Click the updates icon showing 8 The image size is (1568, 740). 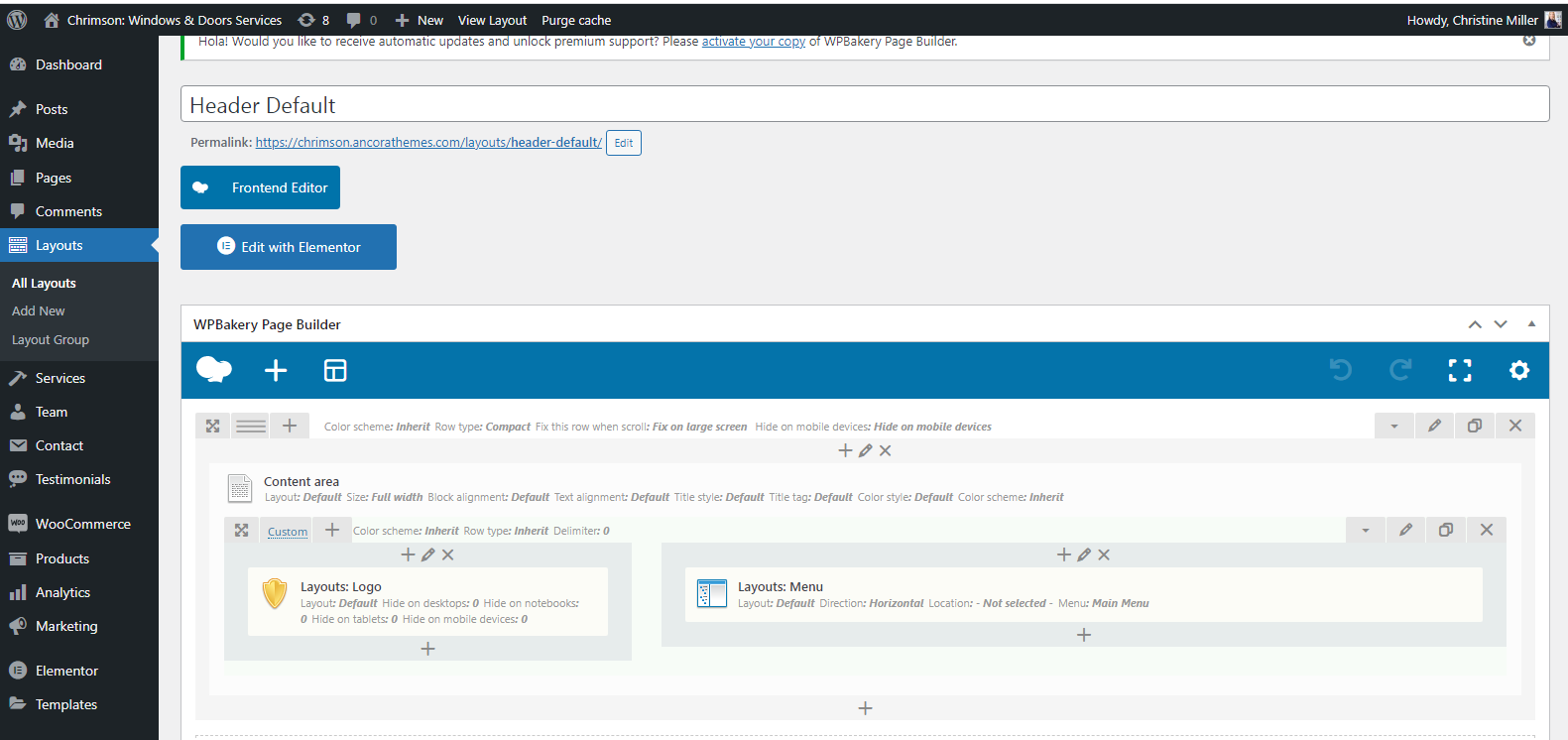pyautogui.click(x=313, y=20)
